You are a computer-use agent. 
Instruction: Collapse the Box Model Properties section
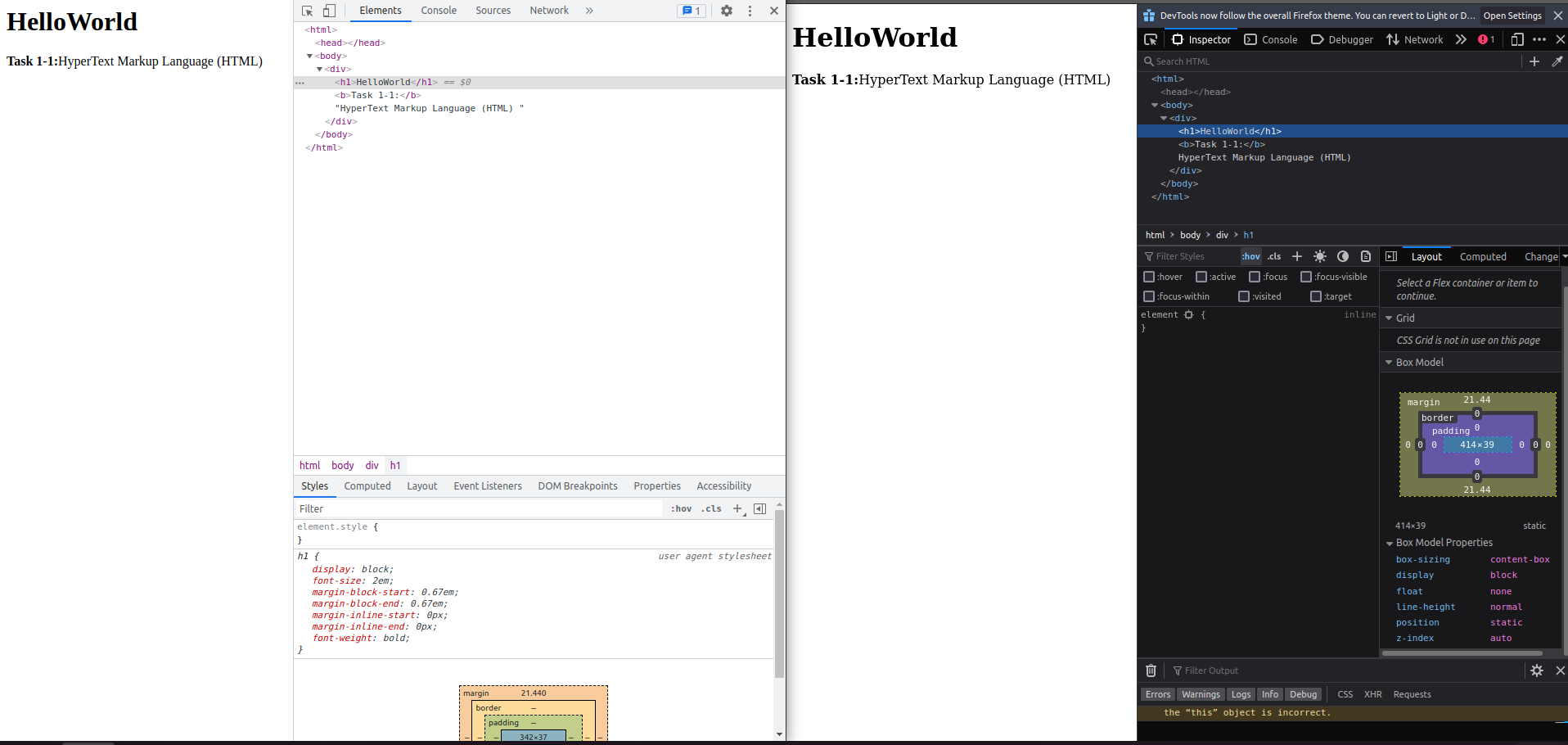(x=1389, y=543)
